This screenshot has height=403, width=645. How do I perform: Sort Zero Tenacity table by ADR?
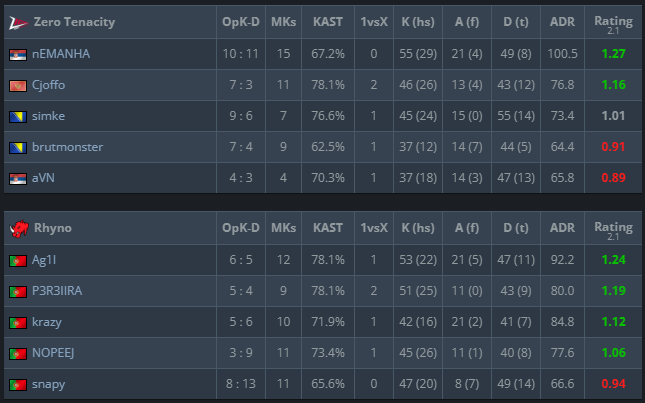563,22
